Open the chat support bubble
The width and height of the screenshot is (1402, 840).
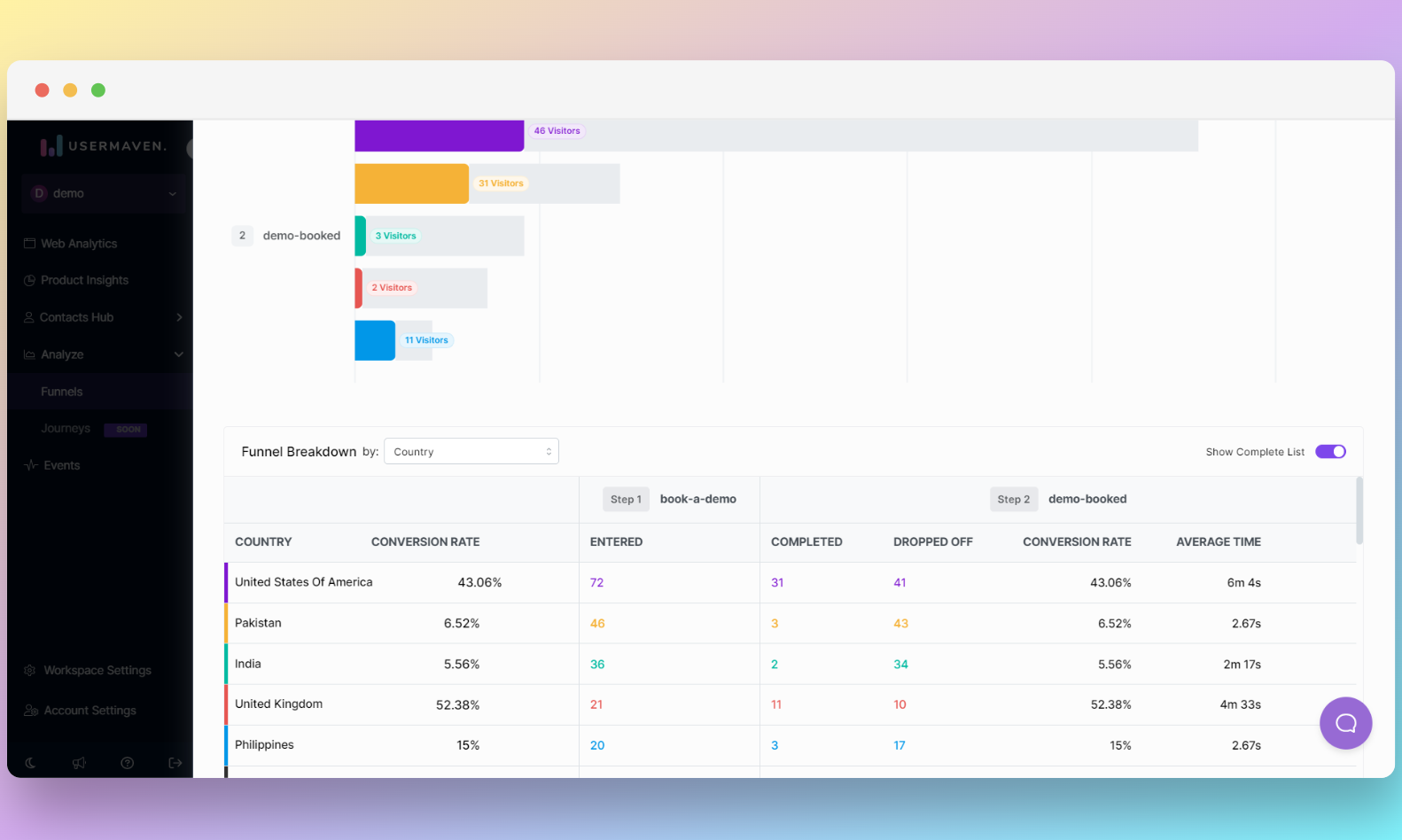[x=1345, y=723]
